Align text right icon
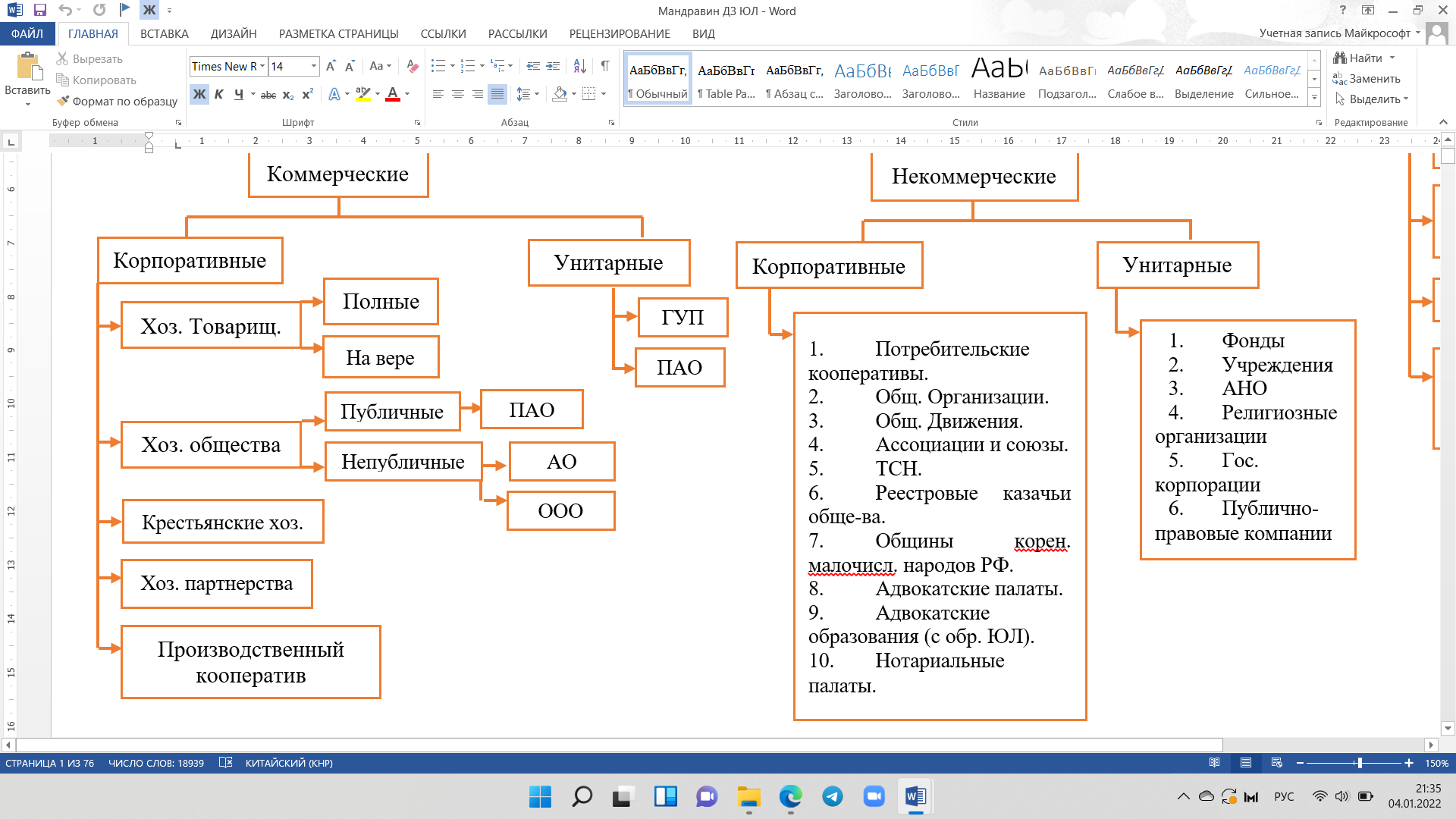Screen dimensions: 1456x819 (478, 95)
